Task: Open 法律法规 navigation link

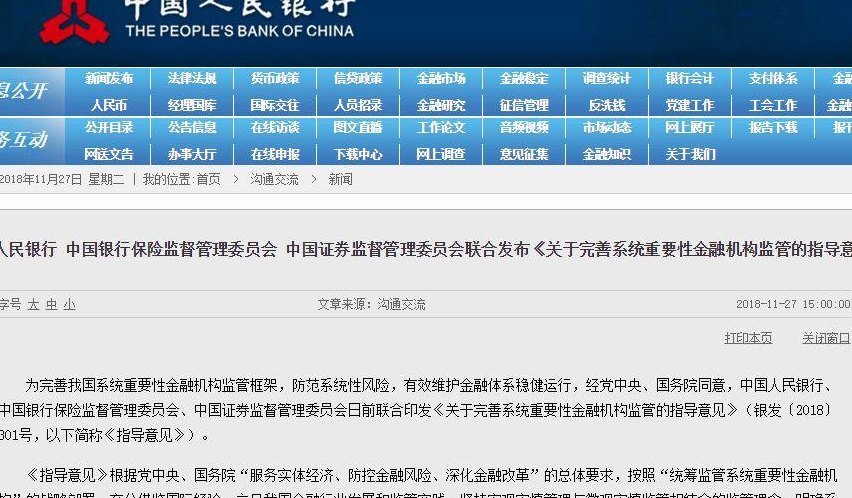Action: (192, 78)
